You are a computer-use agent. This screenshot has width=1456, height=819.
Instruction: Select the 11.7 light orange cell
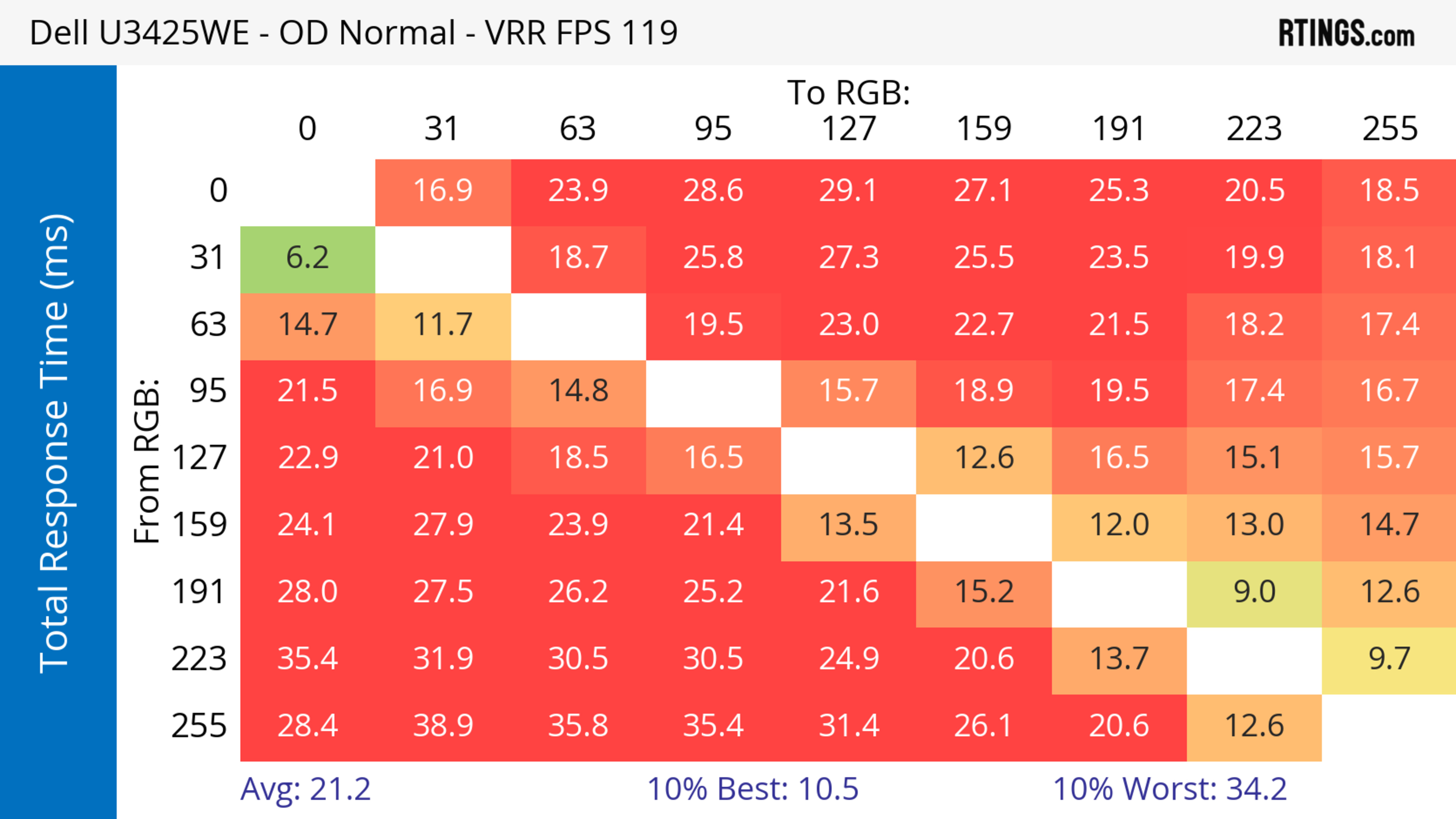coord(442,325)
